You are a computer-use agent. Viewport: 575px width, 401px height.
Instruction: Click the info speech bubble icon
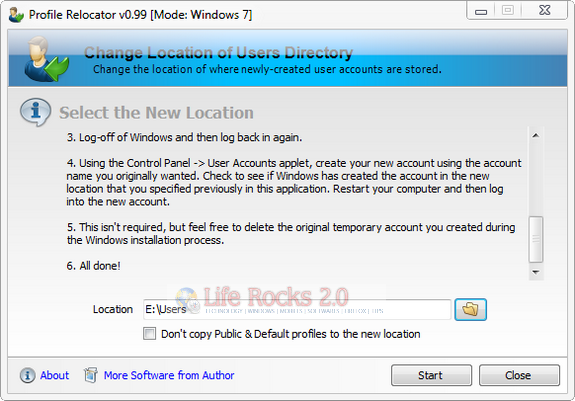(x=36, y=112)
